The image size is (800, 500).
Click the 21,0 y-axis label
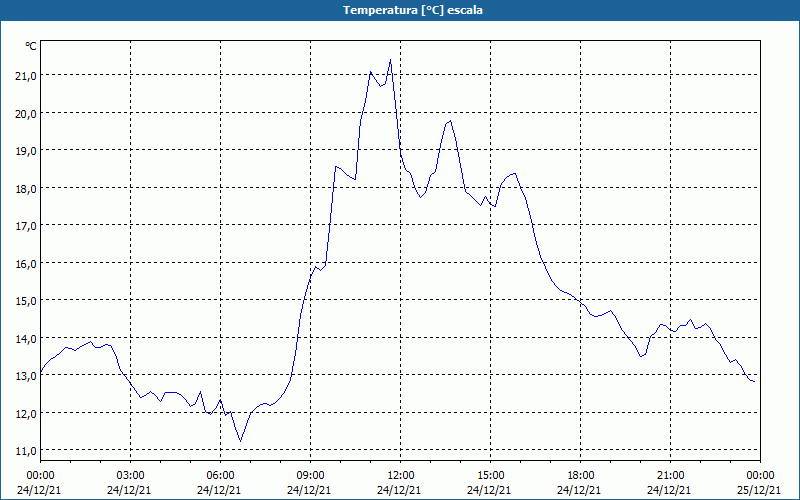[27, 76]
